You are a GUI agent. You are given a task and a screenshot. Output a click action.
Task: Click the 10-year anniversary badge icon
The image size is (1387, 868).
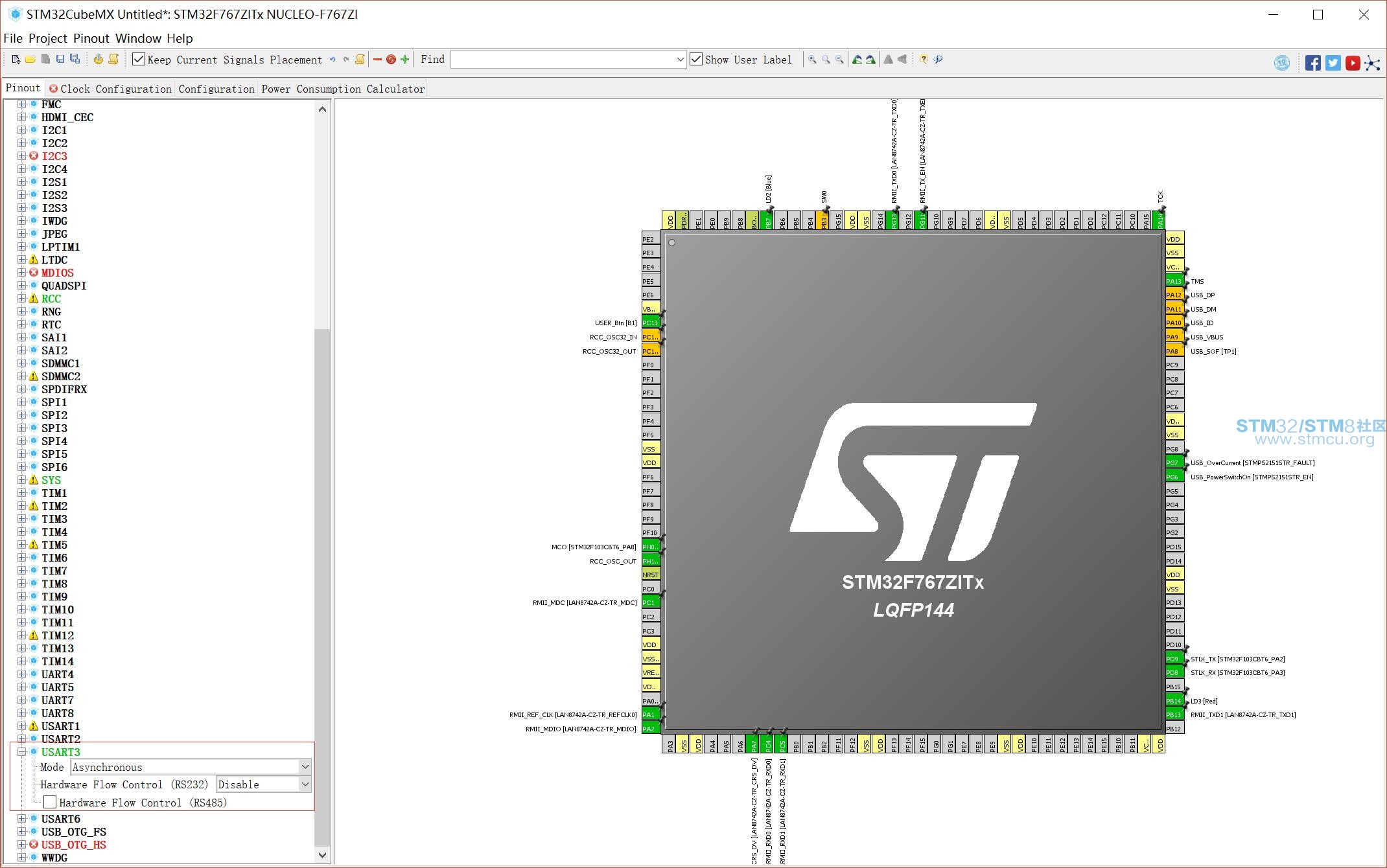pyautogui.click(x=1282, y=63)
